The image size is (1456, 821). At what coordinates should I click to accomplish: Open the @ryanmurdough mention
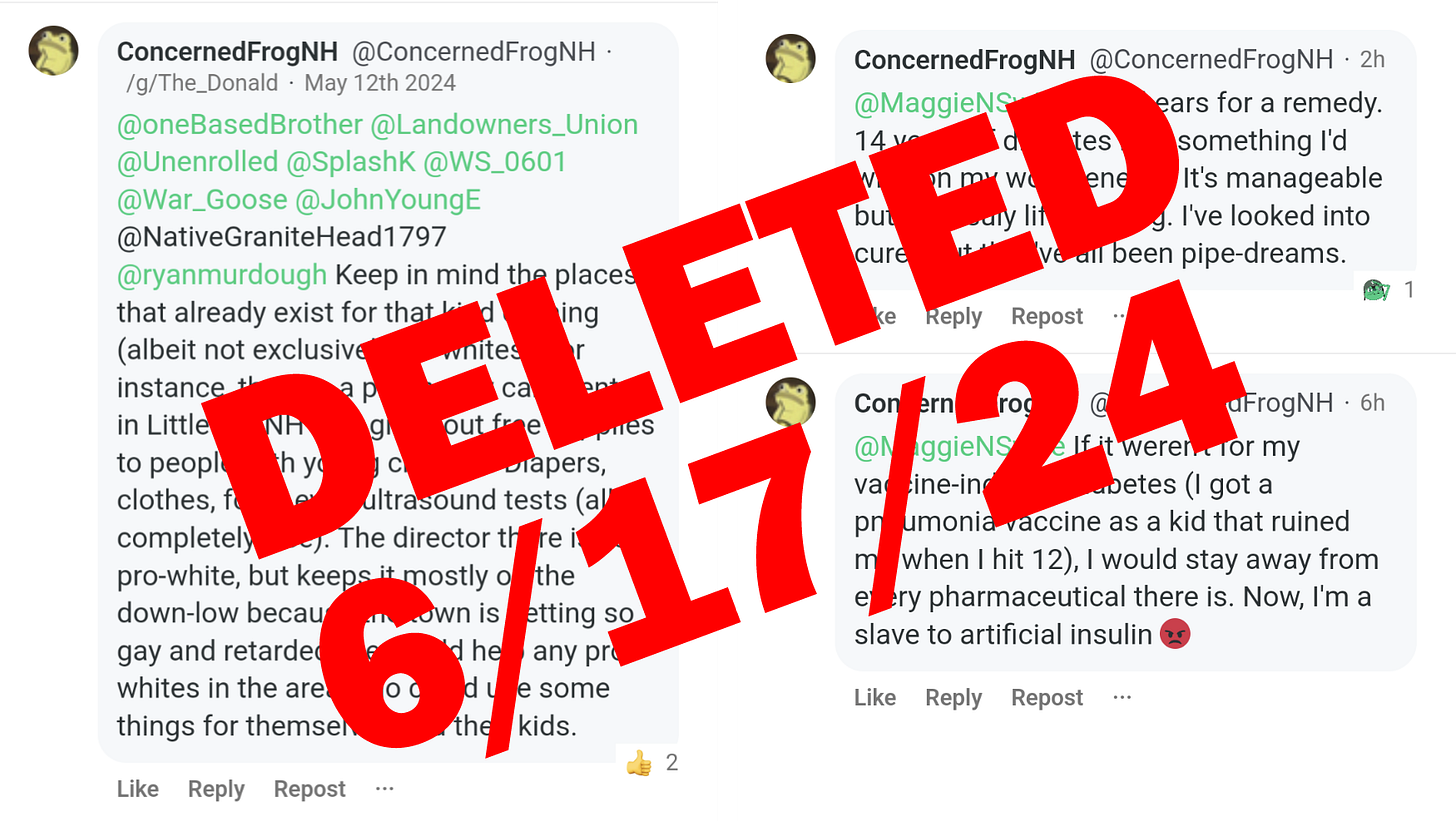tap(222, 274)
